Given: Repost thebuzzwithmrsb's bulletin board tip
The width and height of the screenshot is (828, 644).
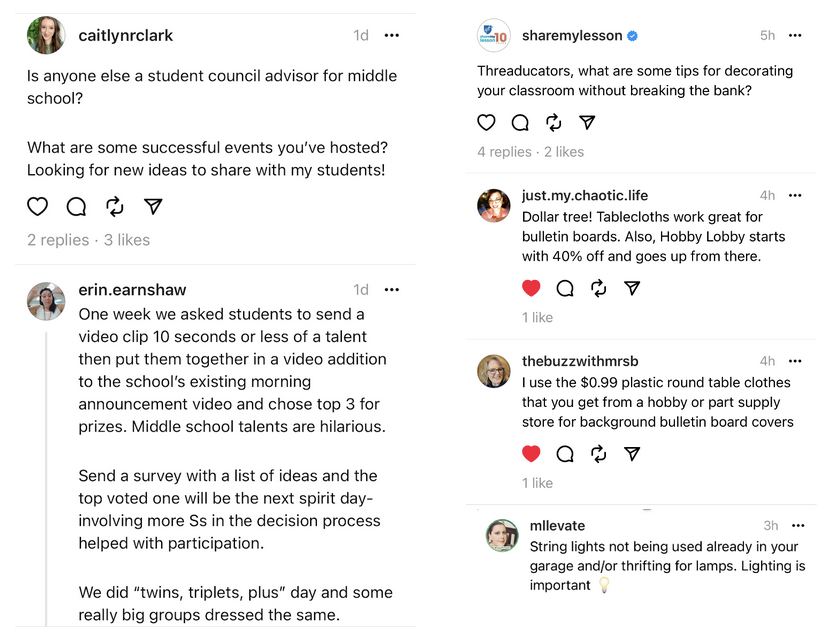Looking at the screenshot, I should click(601, 453).
